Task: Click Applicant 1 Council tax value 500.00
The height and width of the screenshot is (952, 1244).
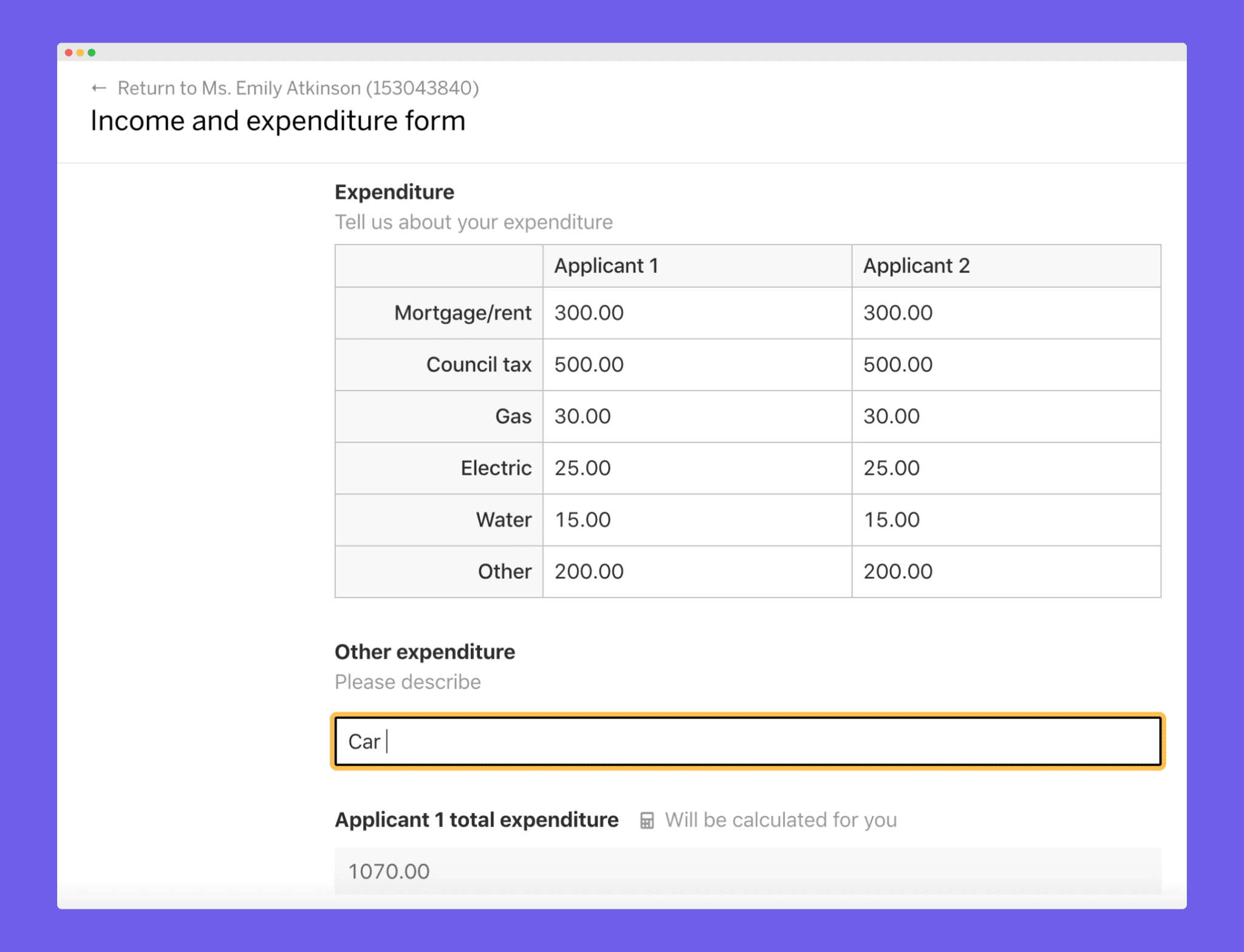Action: [x=588, y=364]
